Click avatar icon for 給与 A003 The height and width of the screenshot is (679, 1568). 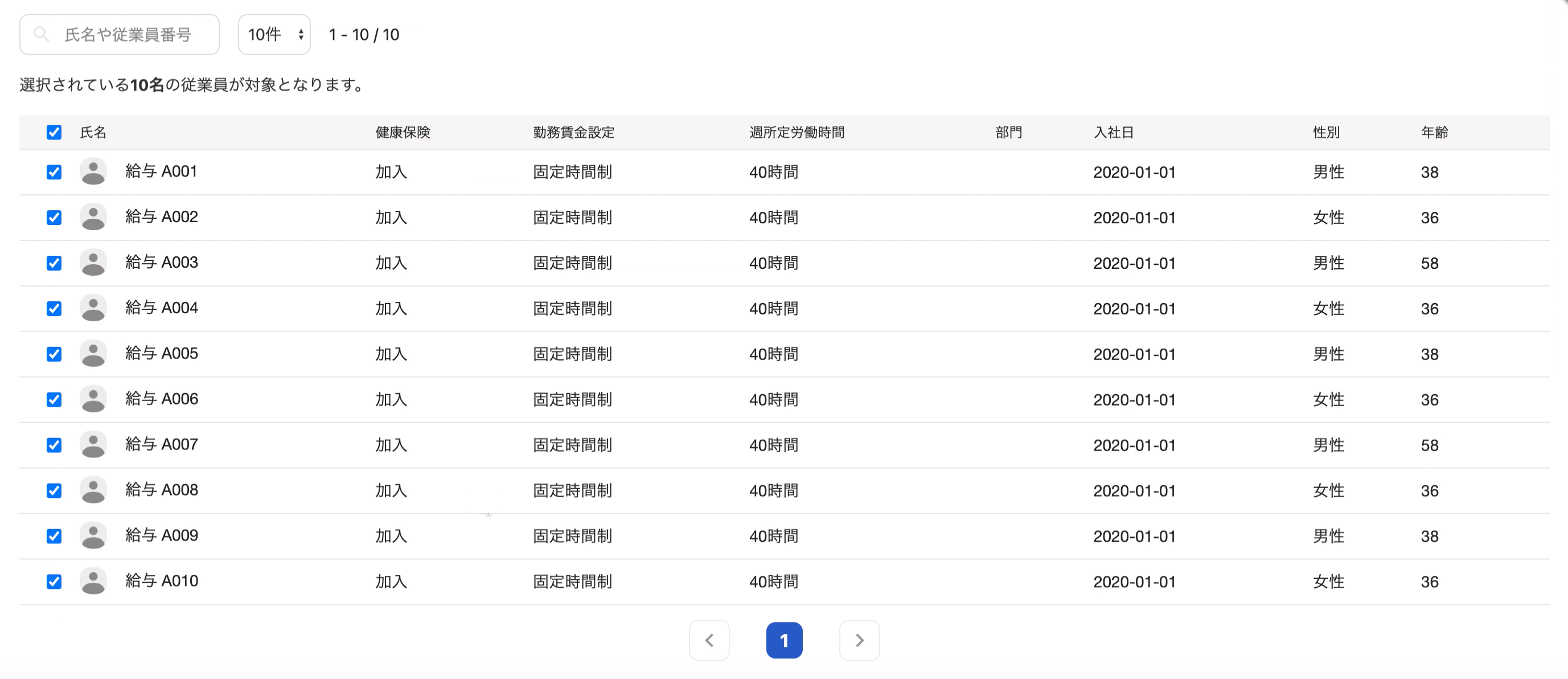93,263
